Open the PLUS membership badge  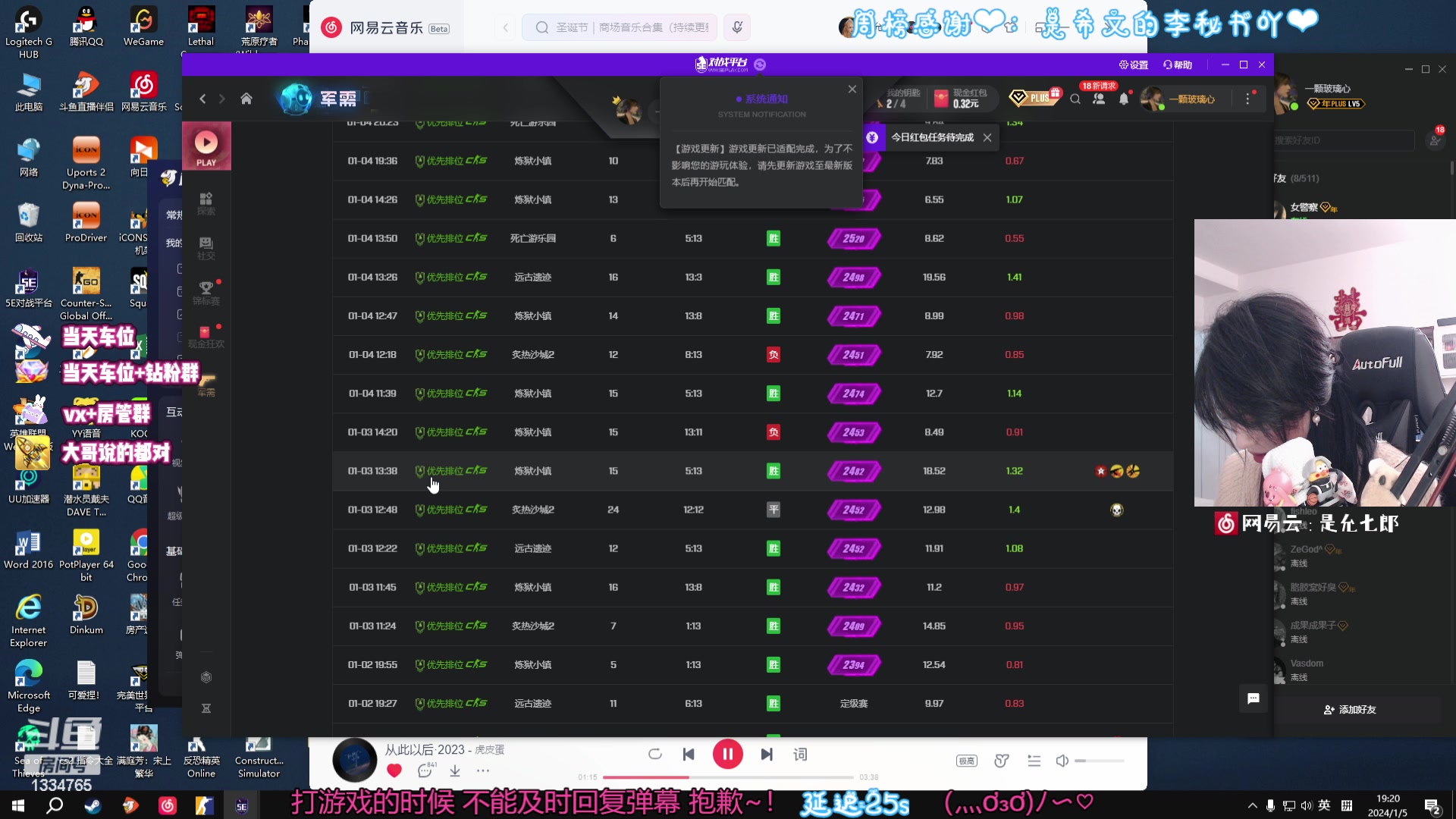(x=1035, y=98)
